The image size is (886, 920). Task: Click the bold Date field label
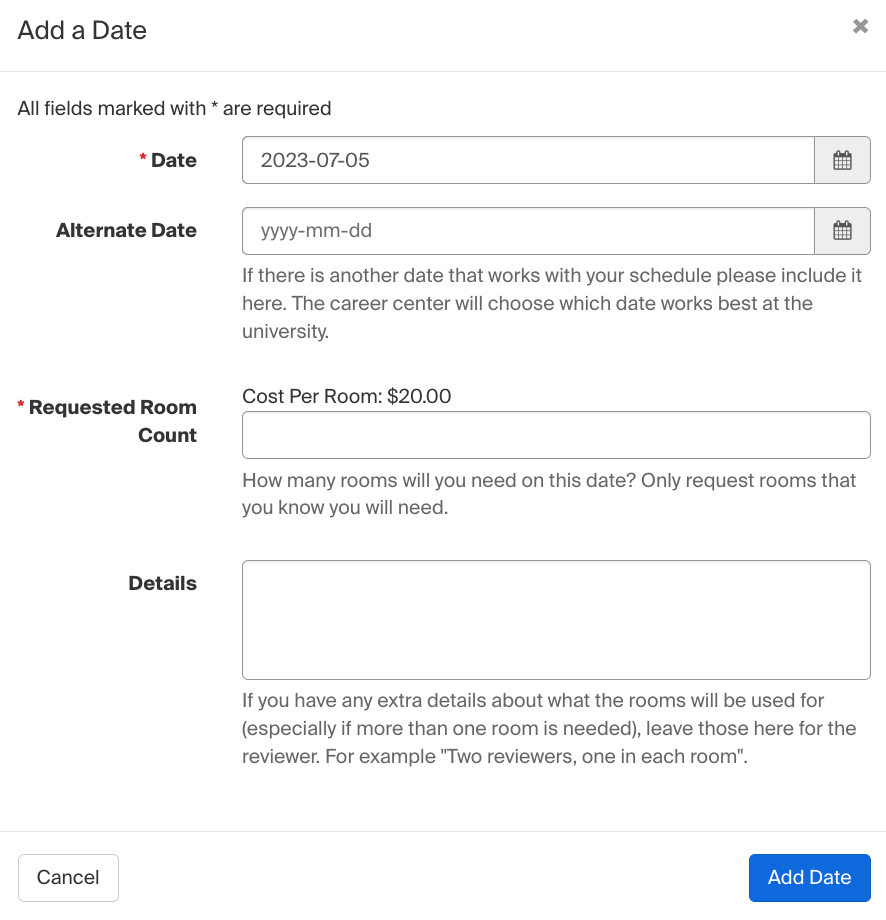[174, 161]
